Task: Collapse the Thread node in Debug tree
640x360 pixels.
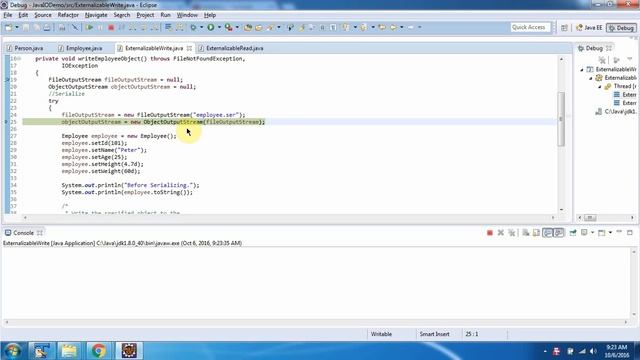Action: pyautogui.click(x=600, y=87)
